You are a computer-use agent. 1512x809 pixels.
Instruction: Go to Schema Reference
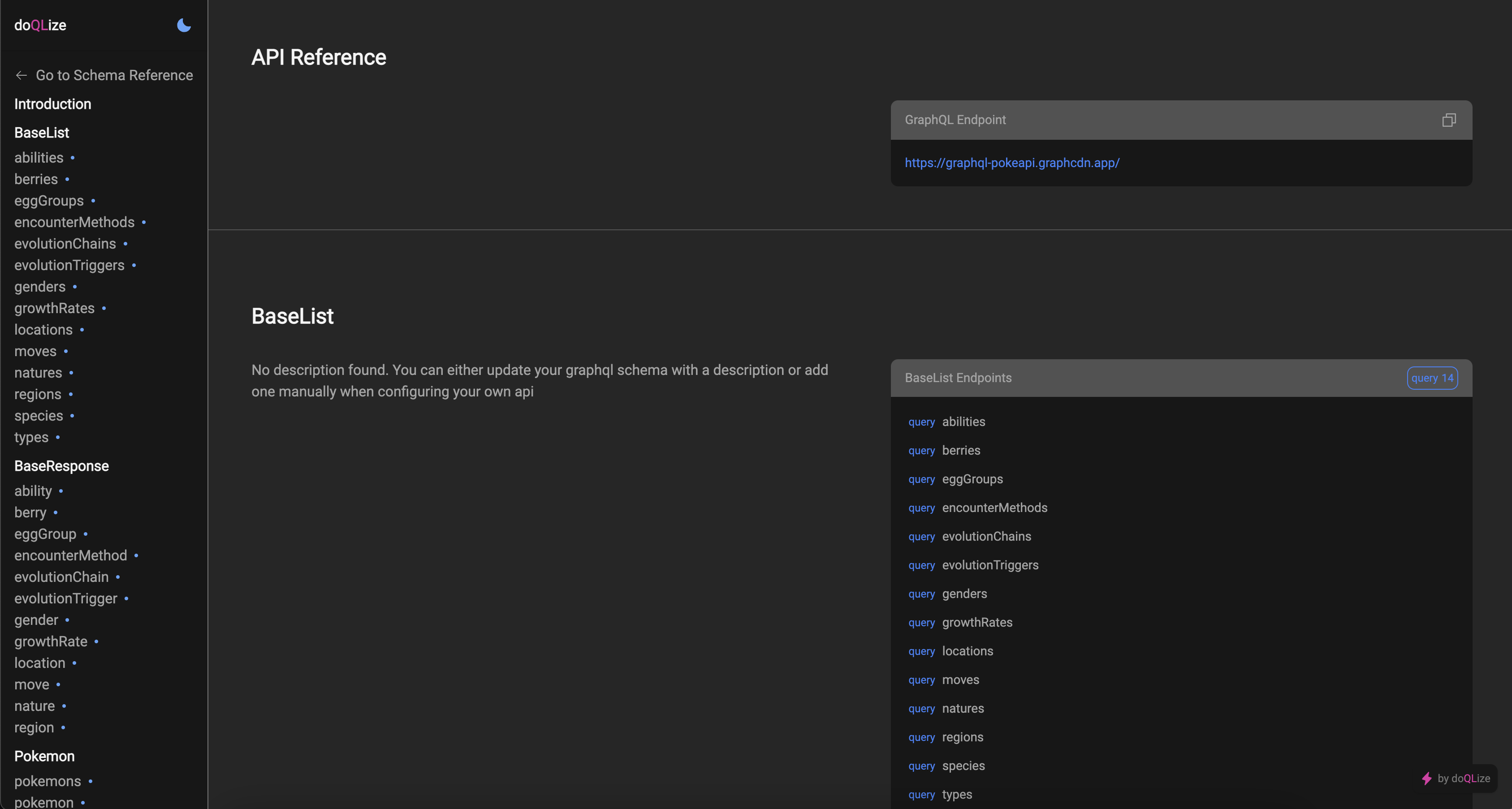(104, 75)
